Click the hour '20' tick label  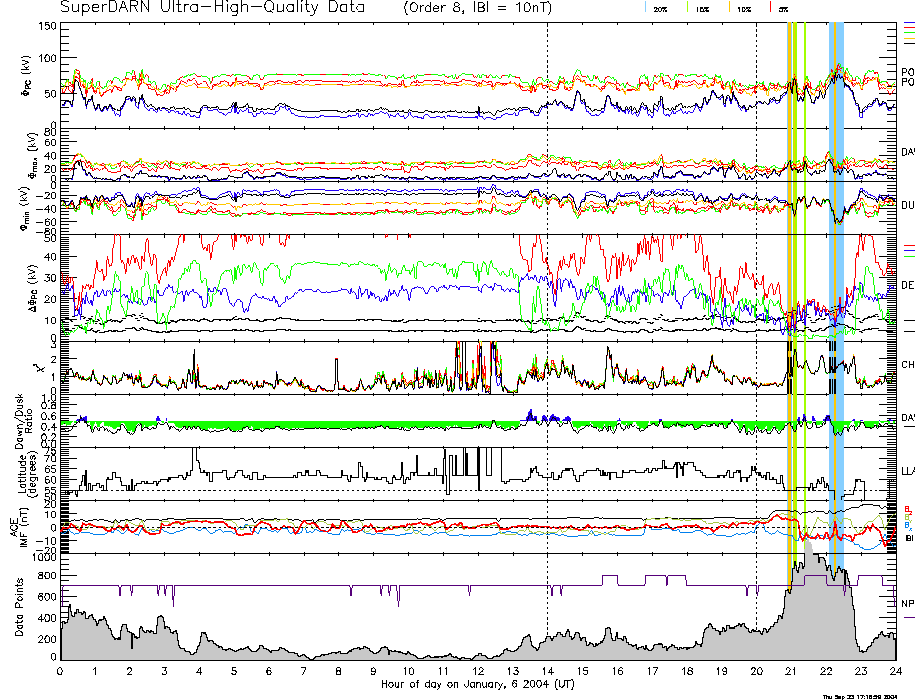[x=756, y=671]
